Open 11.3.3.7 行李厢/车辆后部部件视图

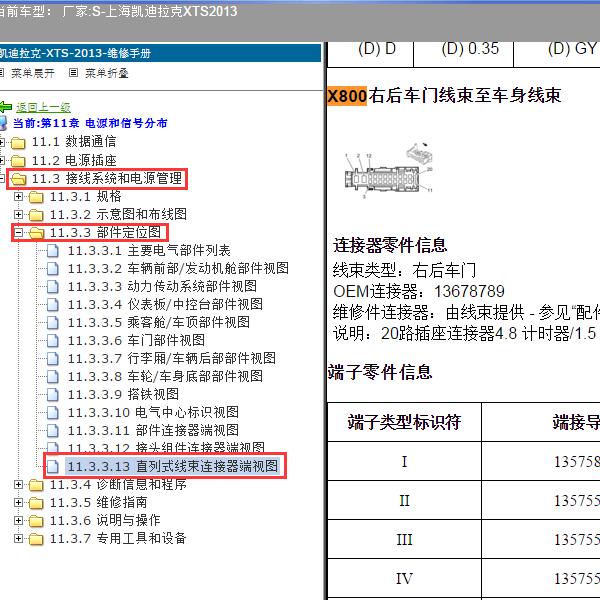coord(172,358)
